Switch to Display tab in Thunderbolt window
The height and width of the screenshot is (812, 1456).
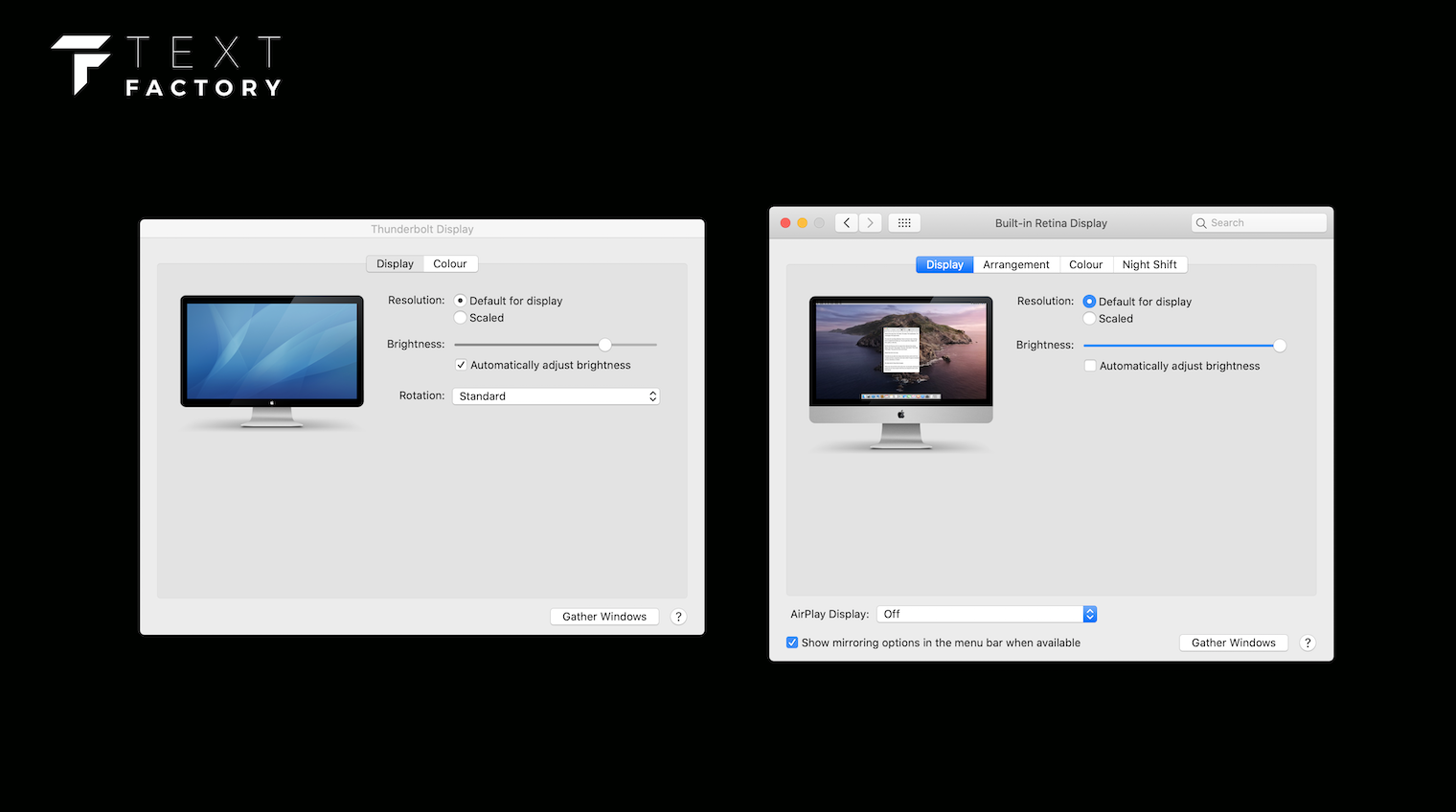pyautogui.click(x=395, y=264)
